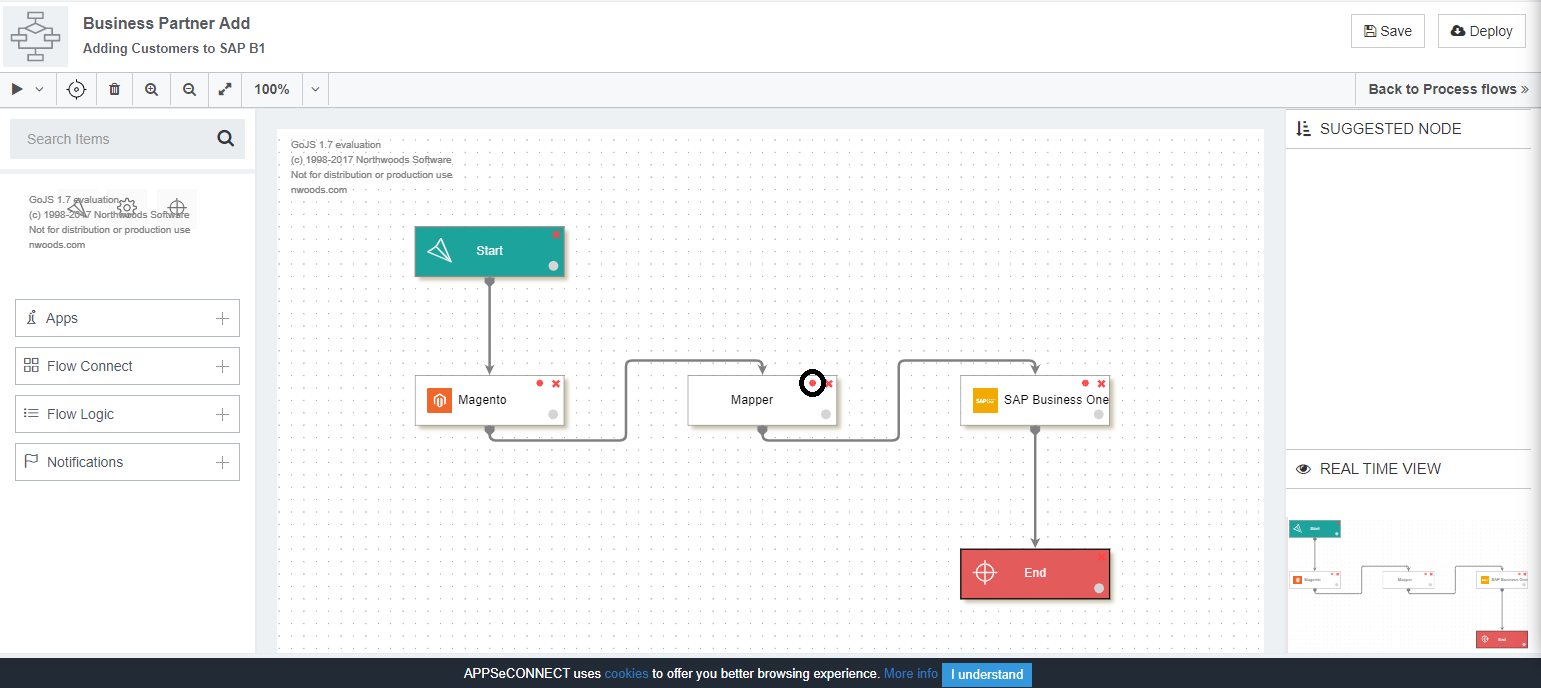1541x688 pixels.
Task: Click the zoom out magnifier icon
Action: pyautogui.click(x=189, y=89)
